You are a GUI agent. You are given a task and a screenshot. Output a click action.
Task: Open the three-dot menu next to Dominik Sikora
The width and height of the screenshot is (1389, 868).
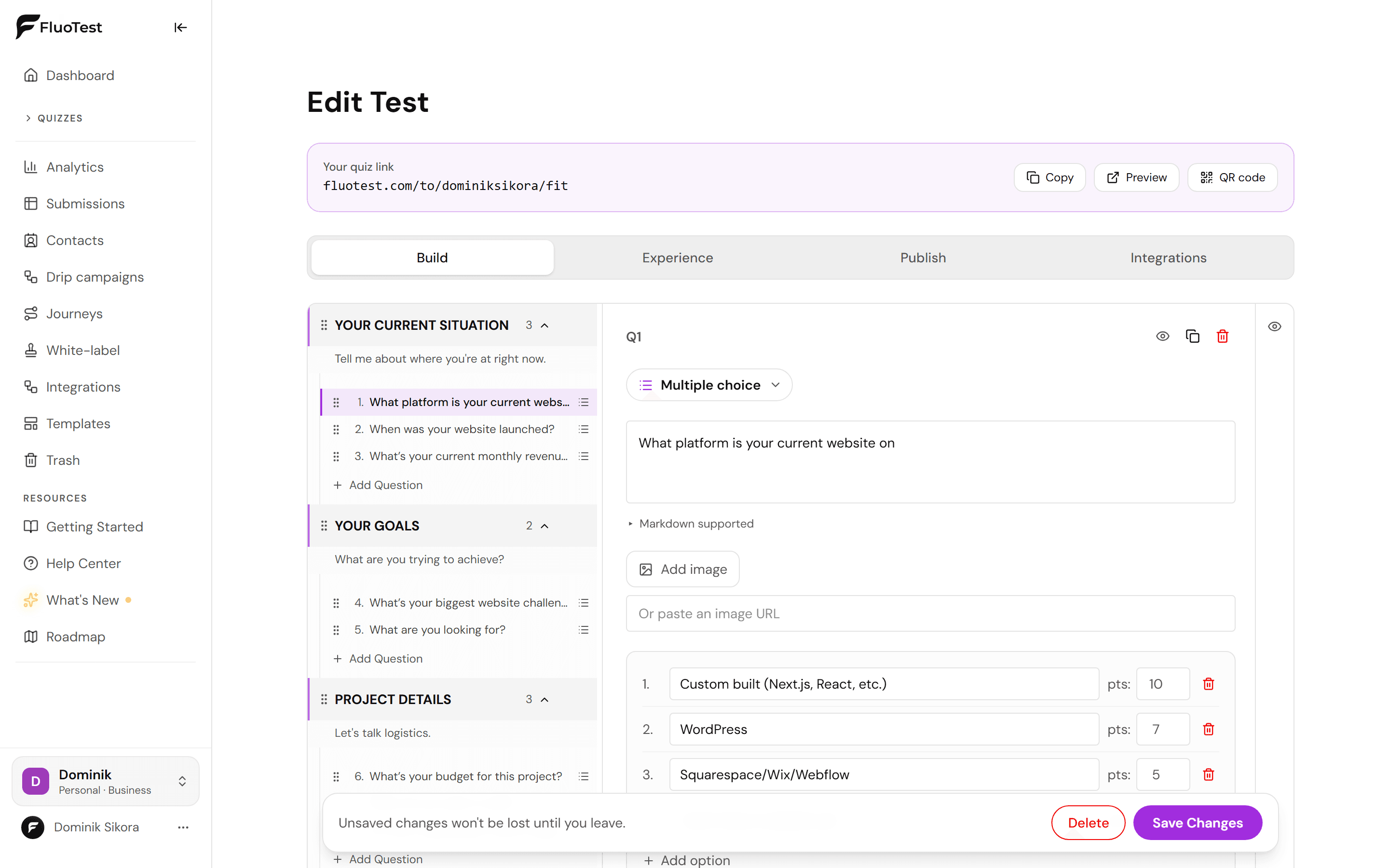pos(183,827)
